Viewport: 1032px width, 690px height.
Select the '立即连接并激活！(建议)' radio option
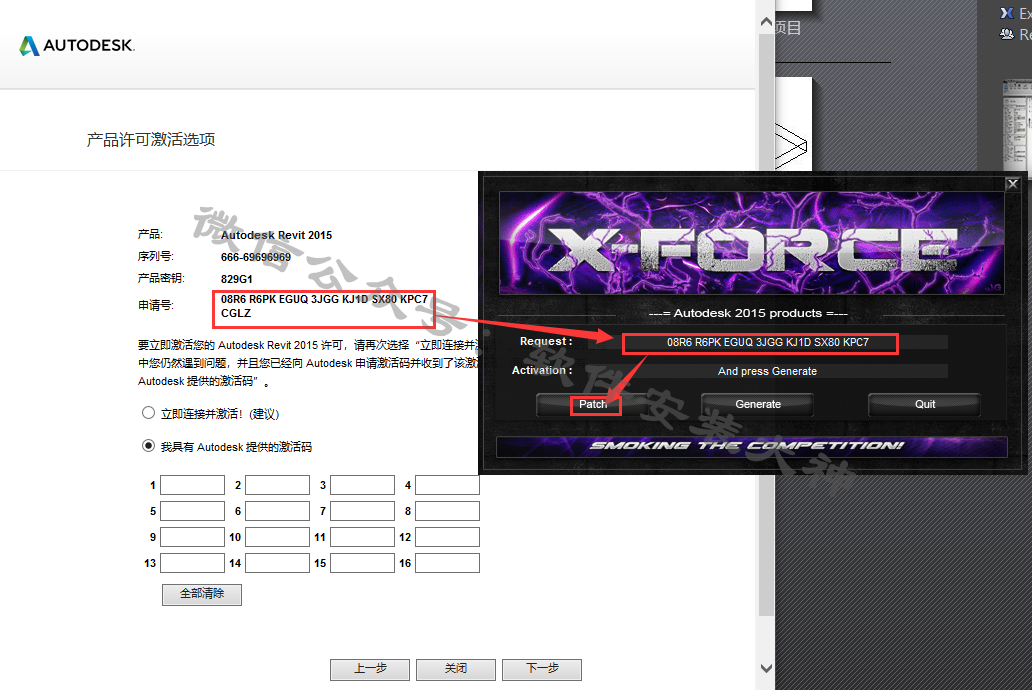coord(149,413)
